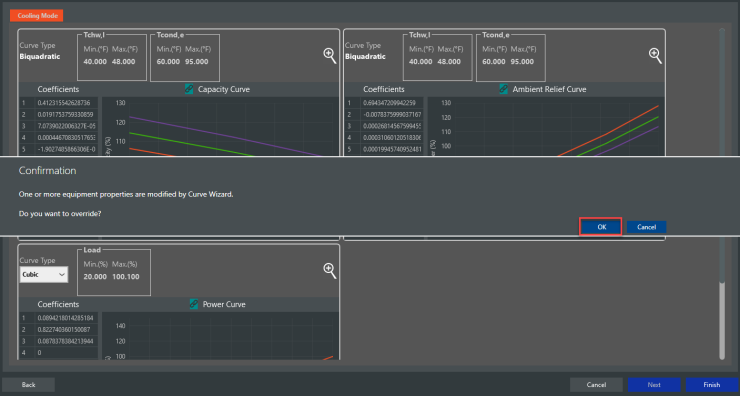Viewport: 740px width, 396px height.
Task: Click the Capacity Curve magnifier zoom icon
Action: coord(329,56)
